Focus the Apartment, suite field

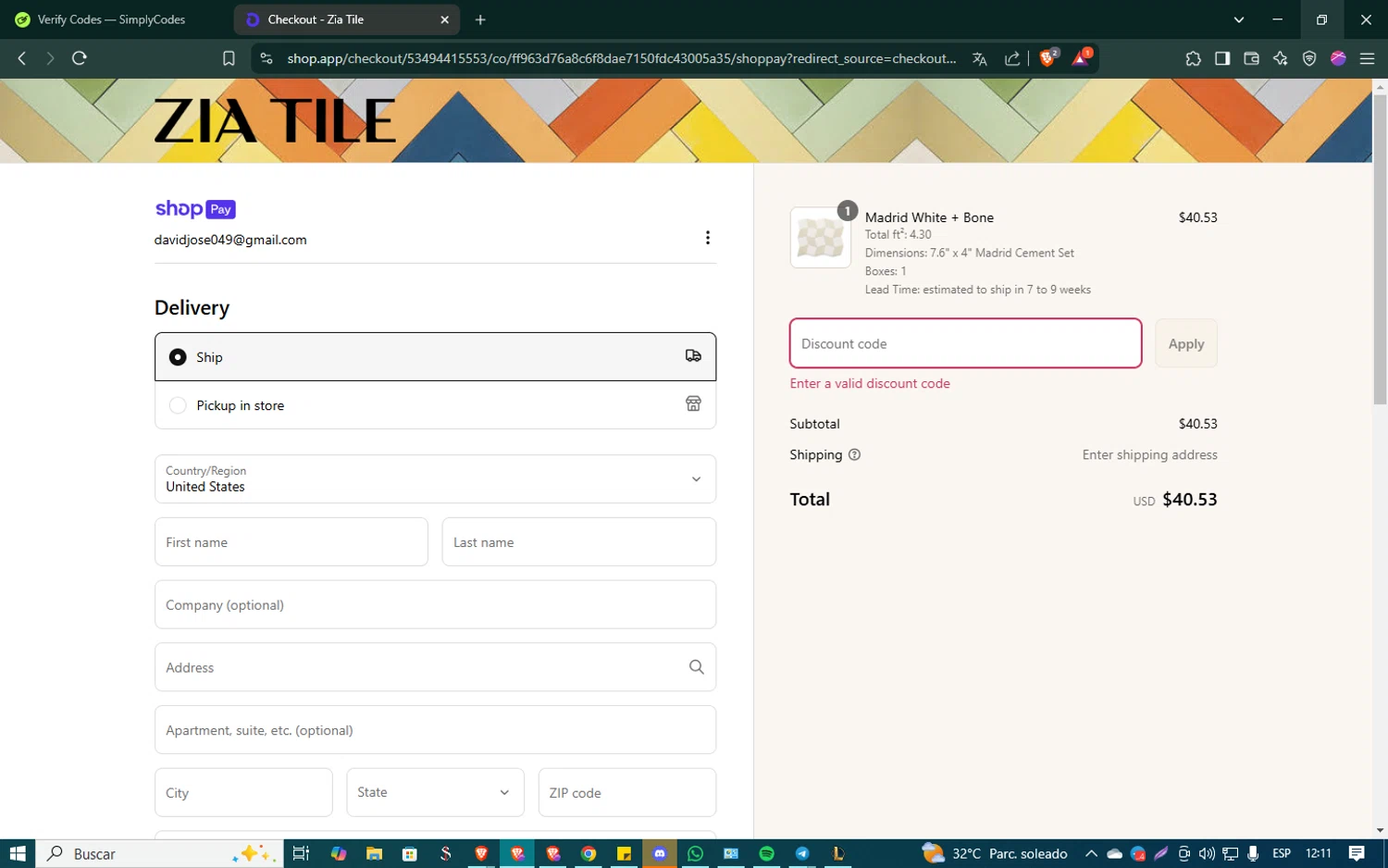[435, 730]
